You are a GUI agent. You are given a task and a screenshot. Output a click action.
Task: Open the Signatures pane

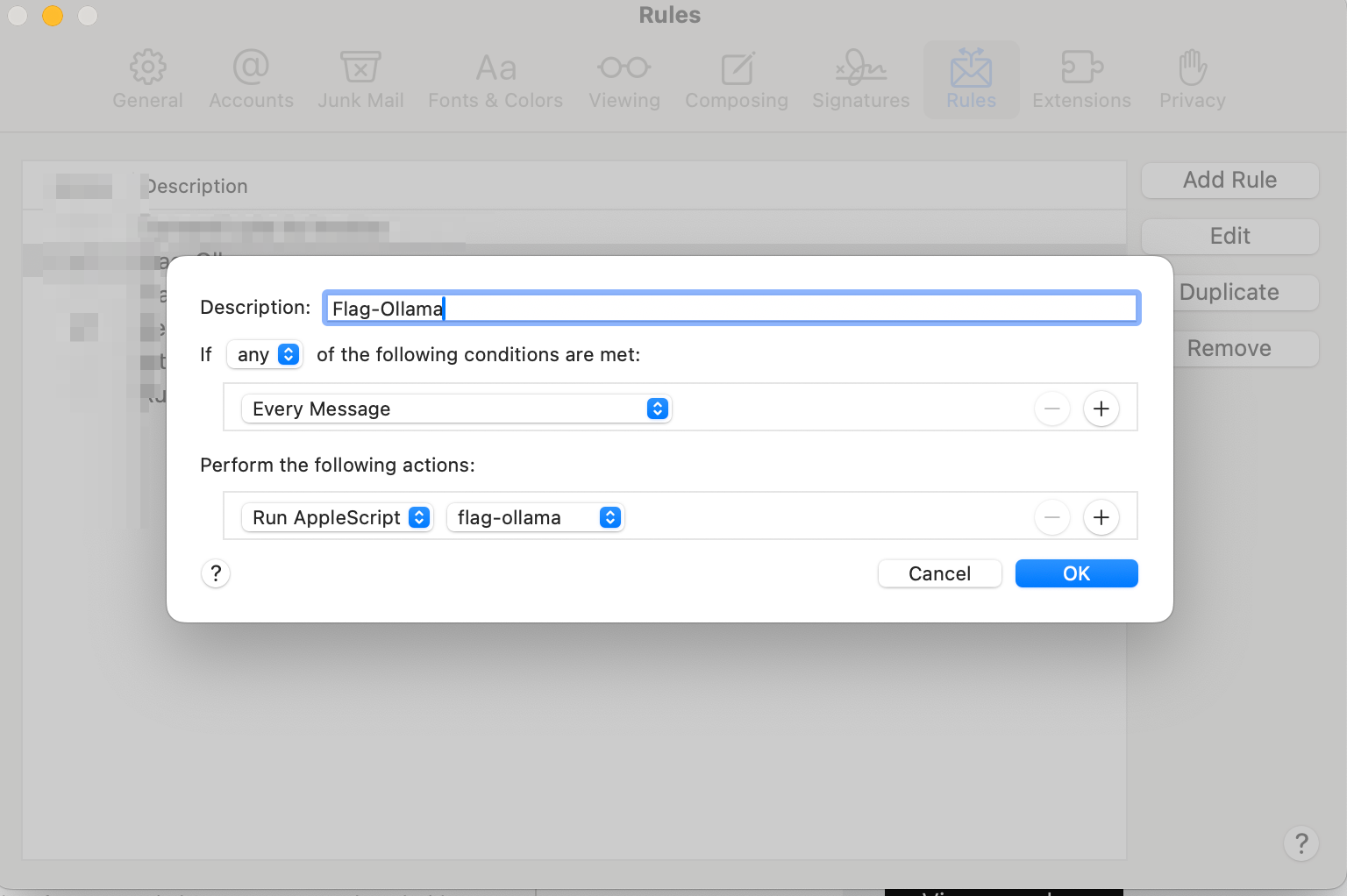[860, 78]
